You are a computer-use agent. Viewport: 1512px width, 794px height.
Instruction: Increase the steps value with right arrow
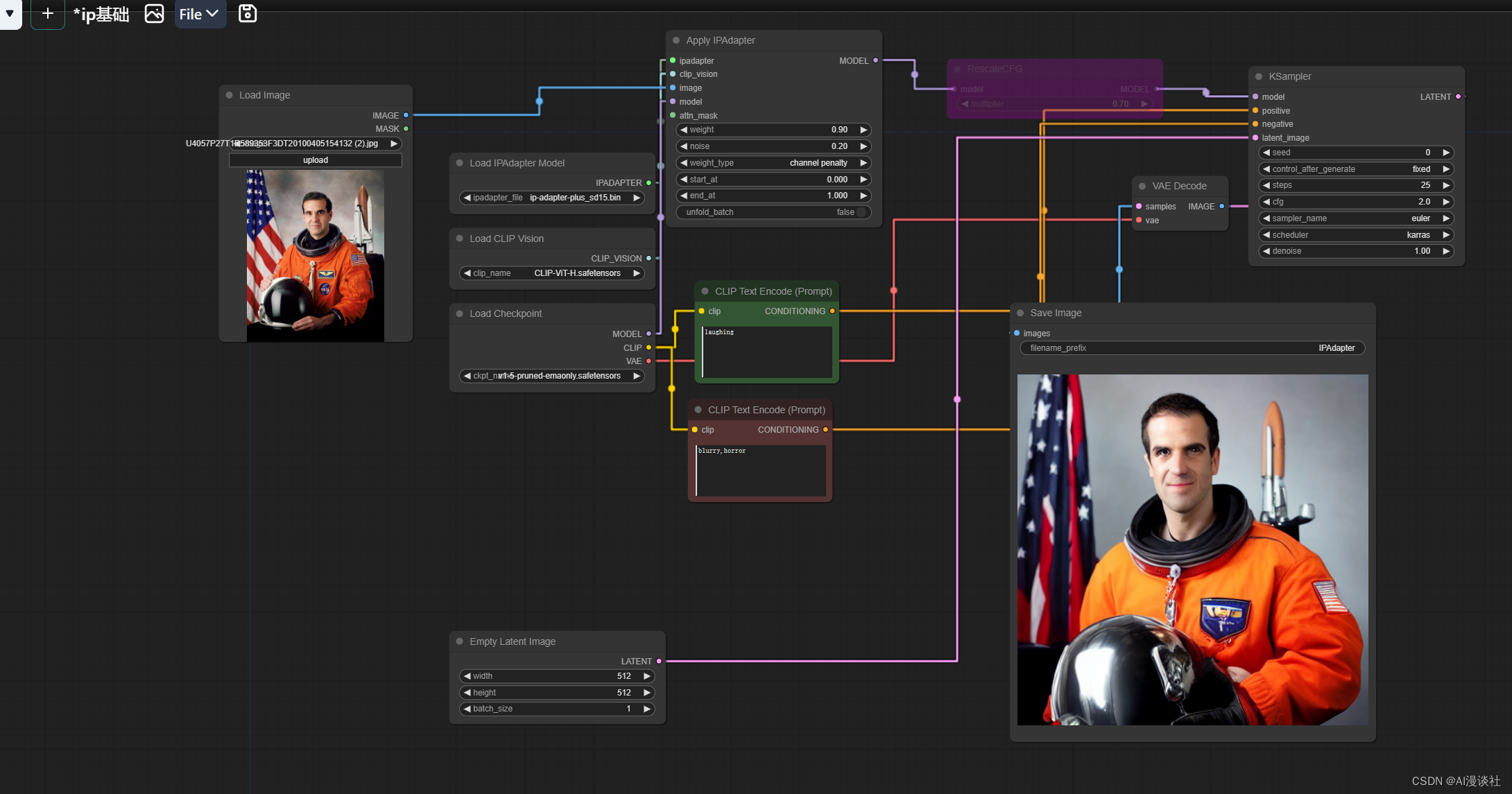(1446, 185)
